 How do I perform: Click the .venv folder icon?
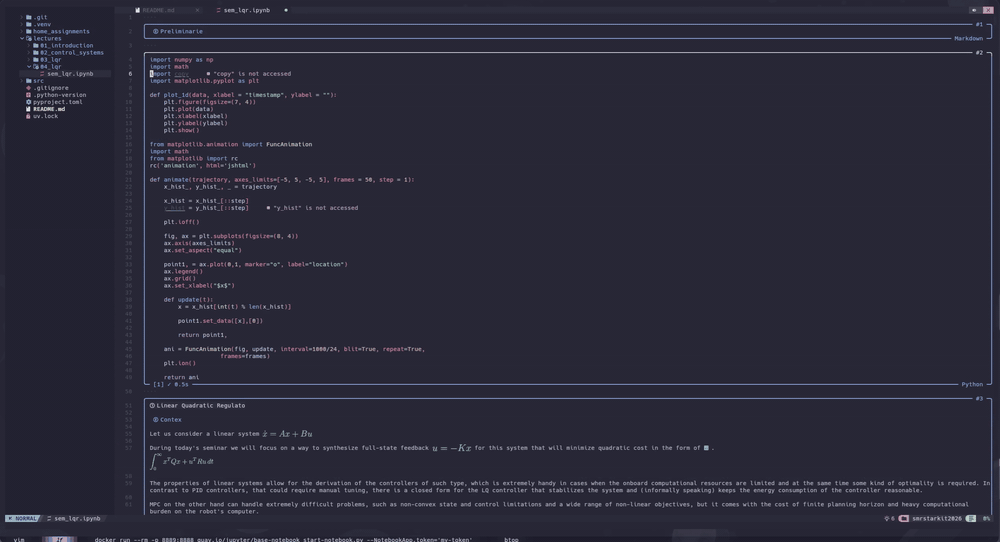29,24
